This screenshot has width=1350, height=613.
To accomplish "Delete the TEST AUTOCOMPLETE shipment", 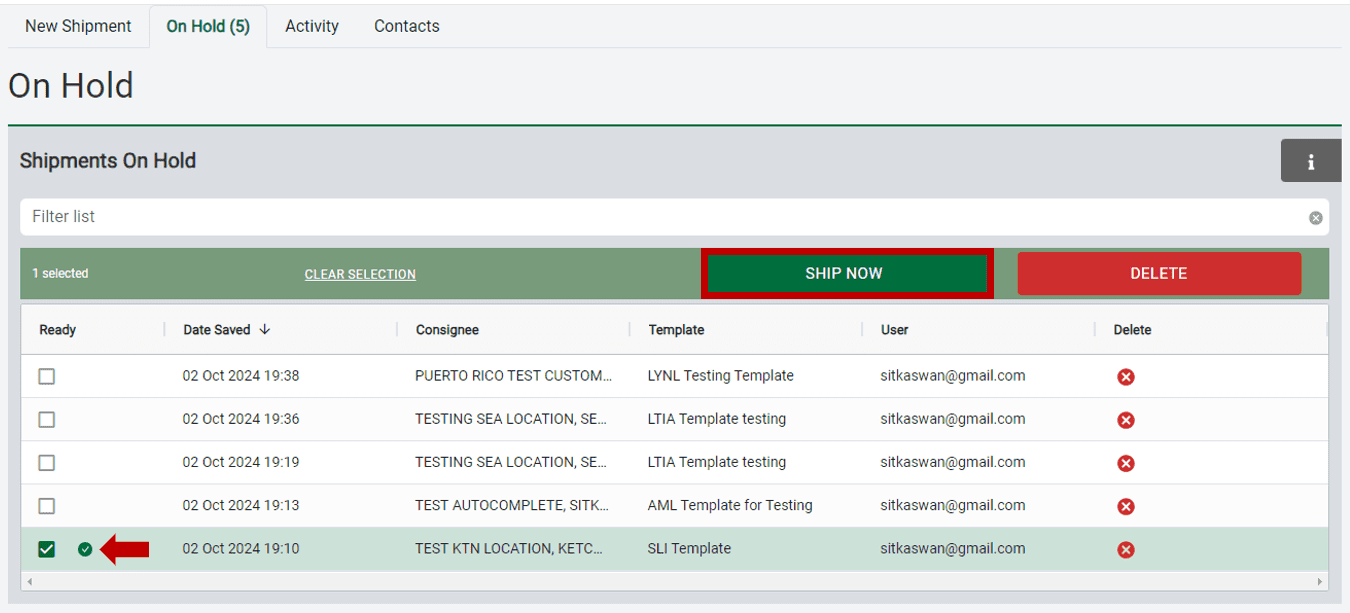I will (1126, 505).
